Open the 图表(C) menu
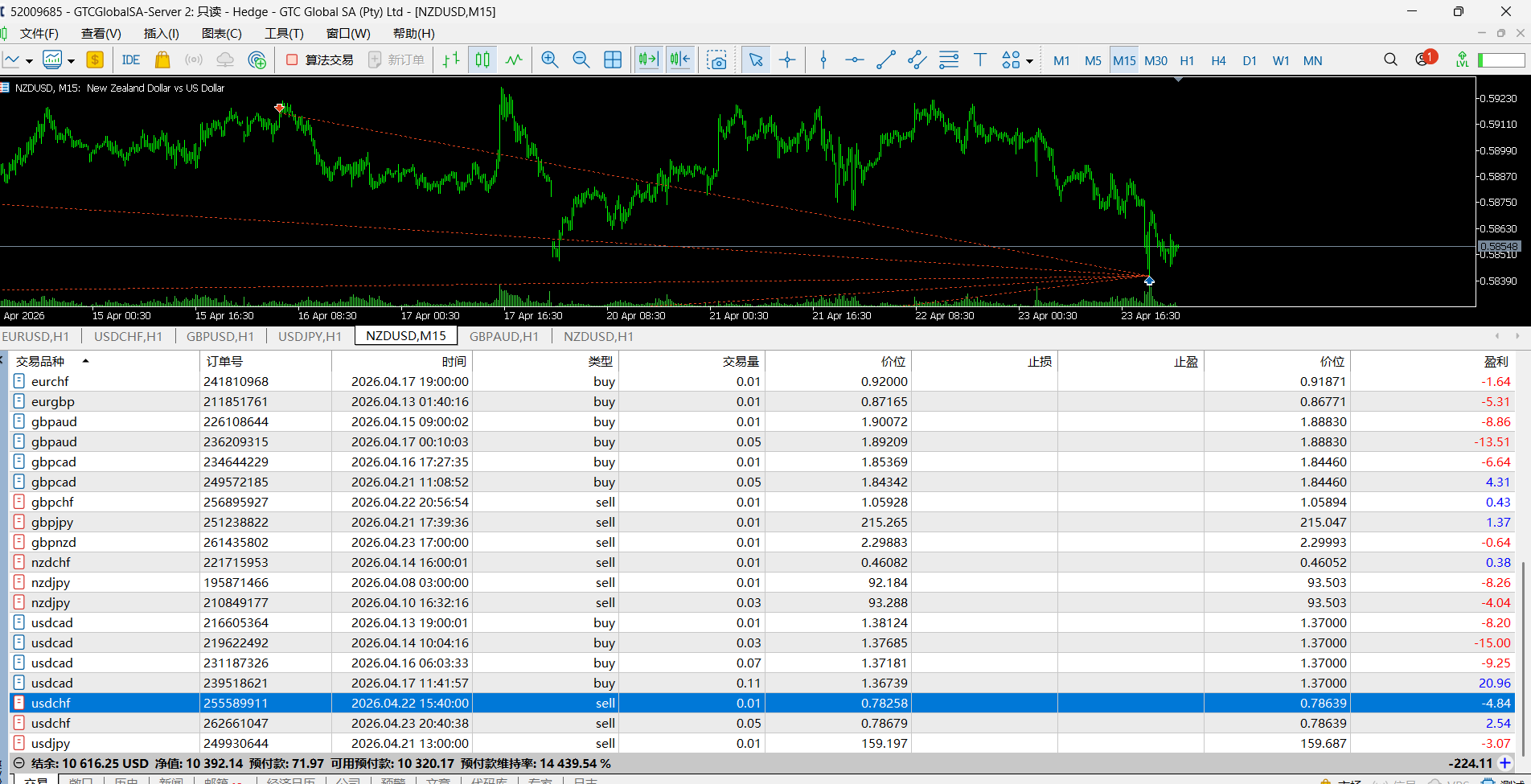This screenshot has width=1531, height=784. pyautogui.click(x=221, y=33)
